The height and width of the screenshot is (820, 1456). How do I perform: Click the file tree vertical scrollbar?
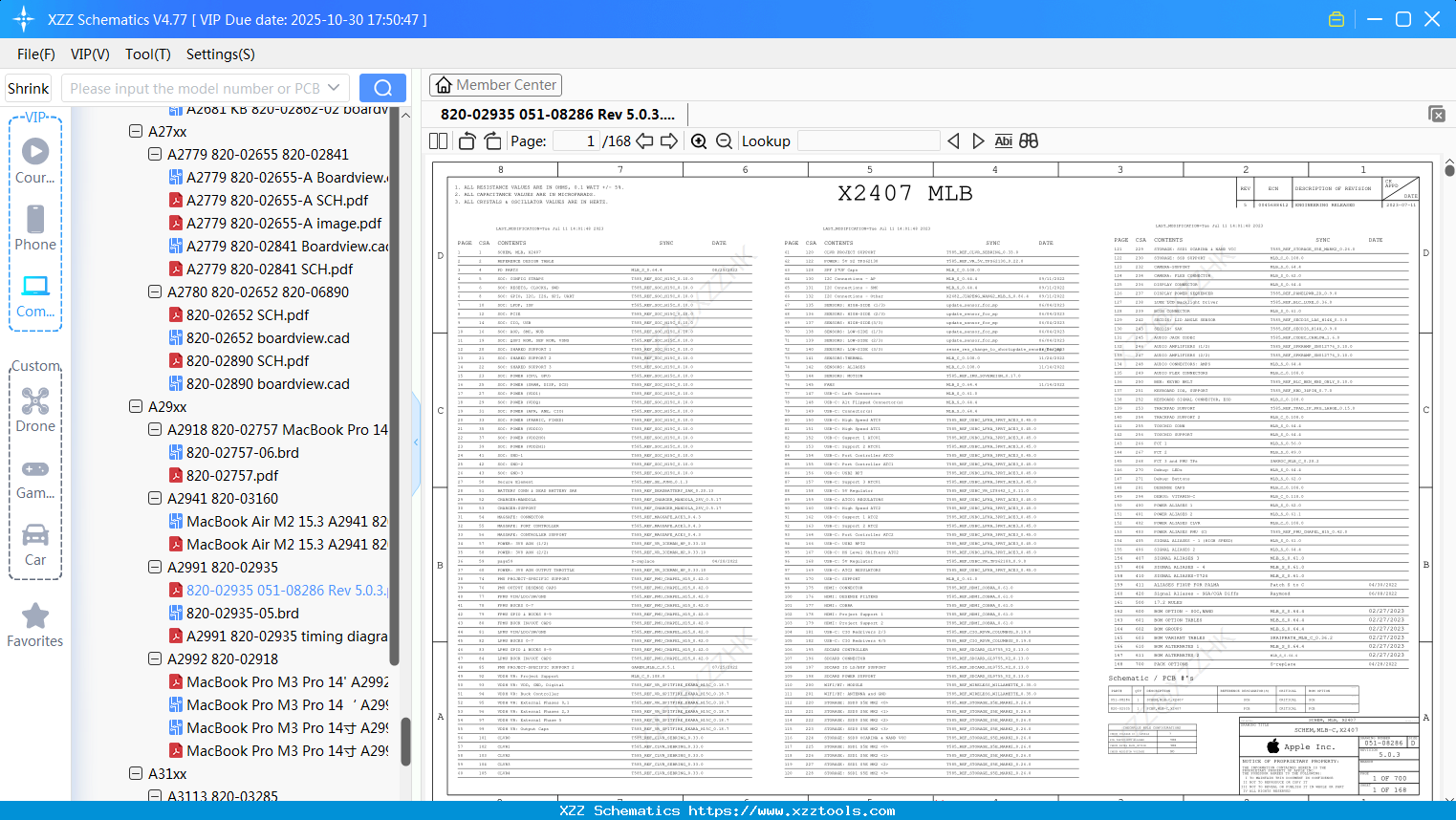405,744
